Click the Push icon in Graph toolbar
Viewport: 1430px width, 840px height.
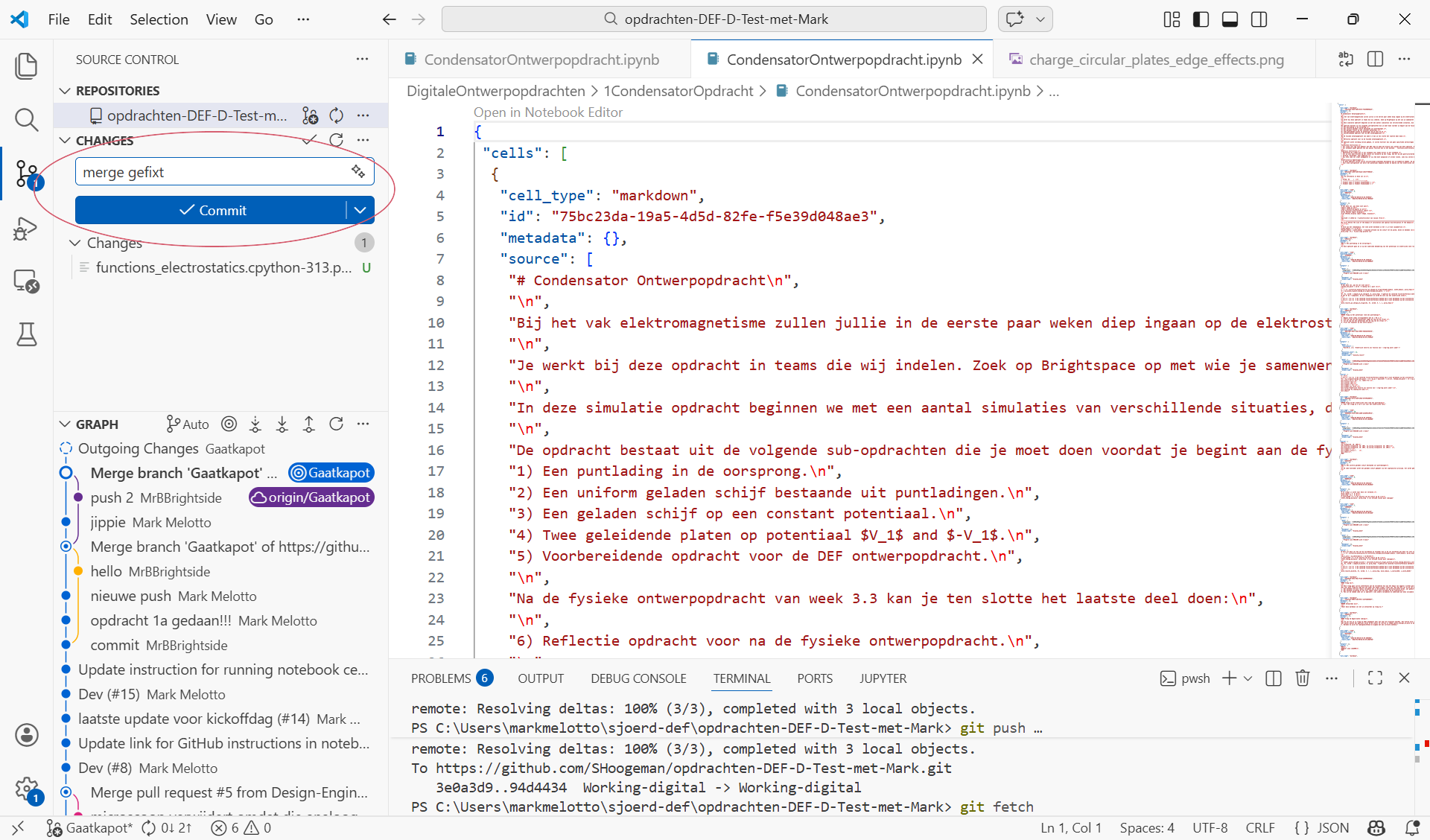[x=309, y=424]
